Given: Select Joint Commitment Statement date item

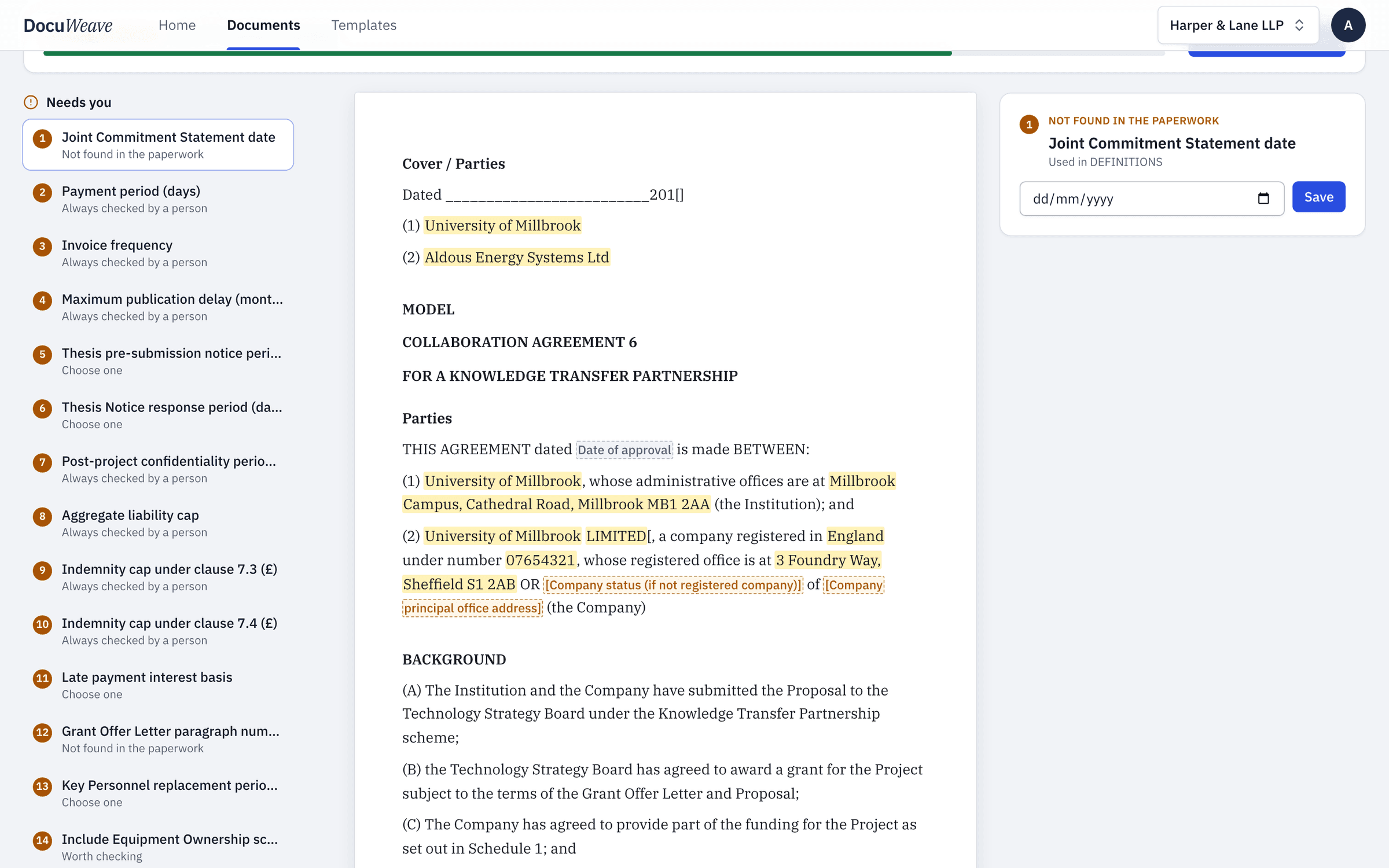Looking at the screenshot, I should [158, 145].
